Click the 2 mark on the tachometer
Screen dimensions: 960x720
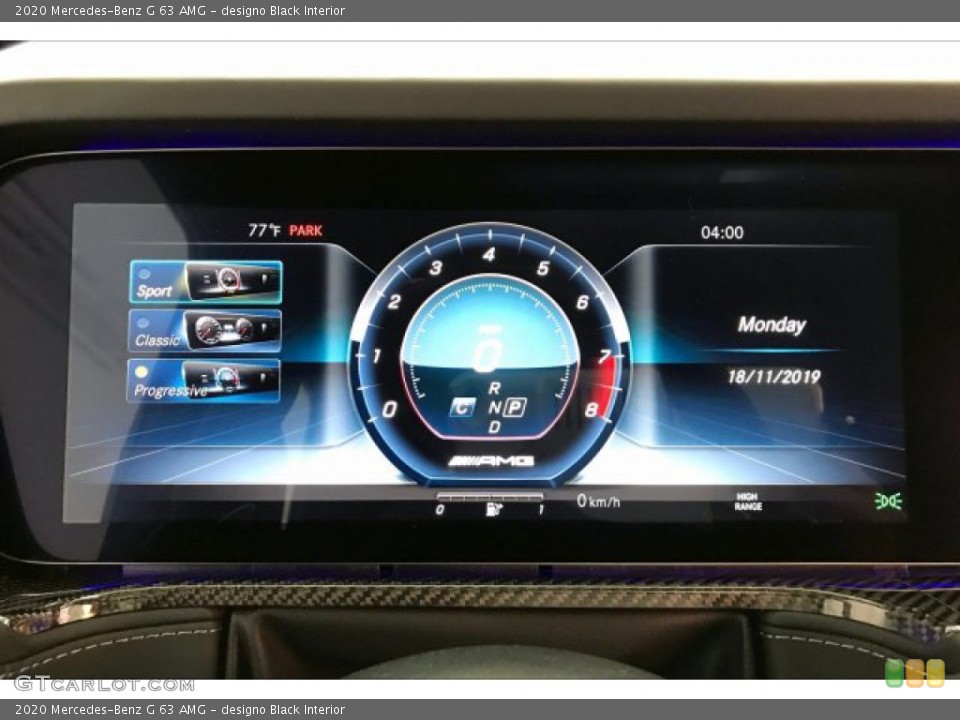point(394,302)
